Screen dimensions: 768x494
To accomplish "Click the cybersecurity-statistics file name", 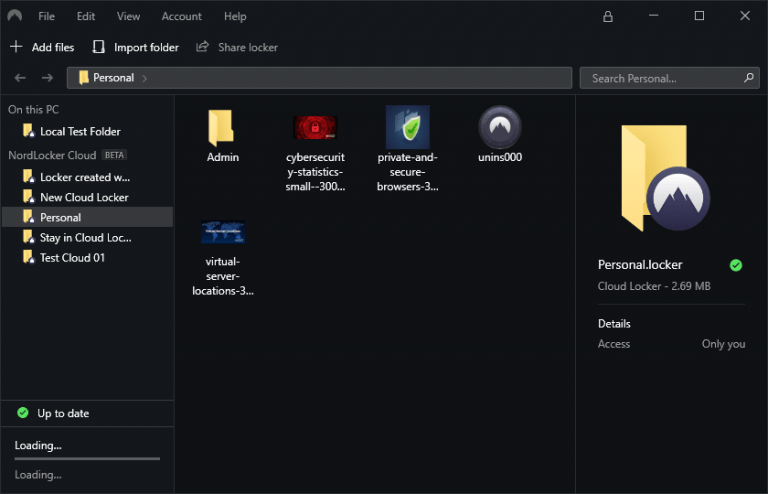I will [315, 172].
